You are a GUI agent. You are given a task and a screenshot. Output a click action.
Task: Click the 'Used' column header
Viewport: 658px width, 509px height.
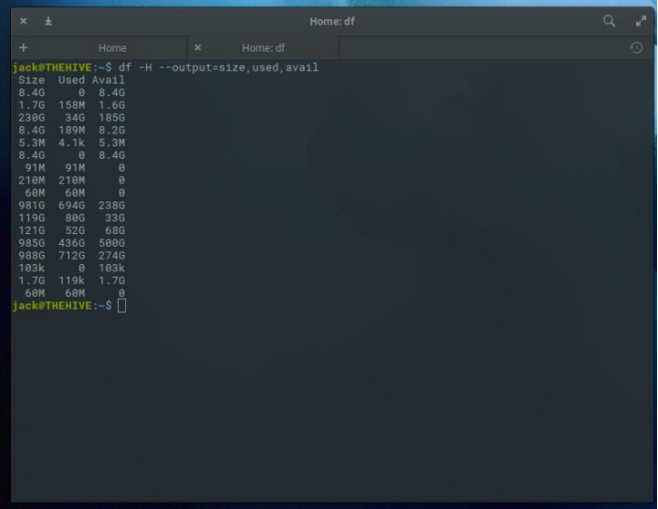click(x=71, y=80)
